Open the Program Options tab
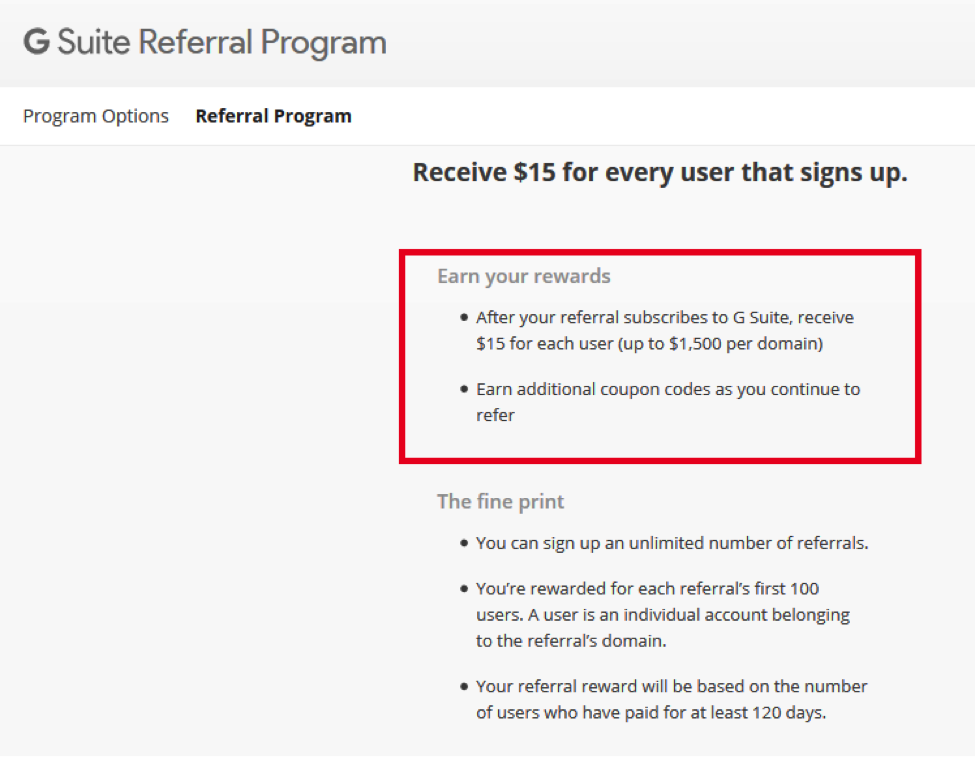 96,116
